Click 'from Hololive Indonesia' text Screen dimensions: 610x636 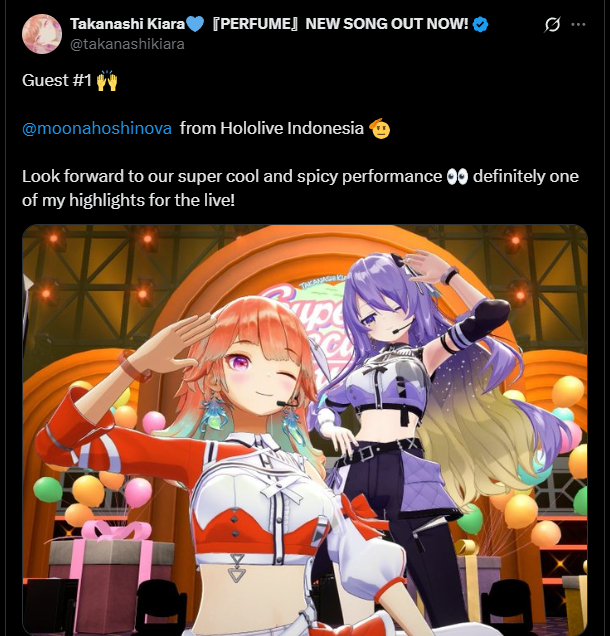coord(272,129)
